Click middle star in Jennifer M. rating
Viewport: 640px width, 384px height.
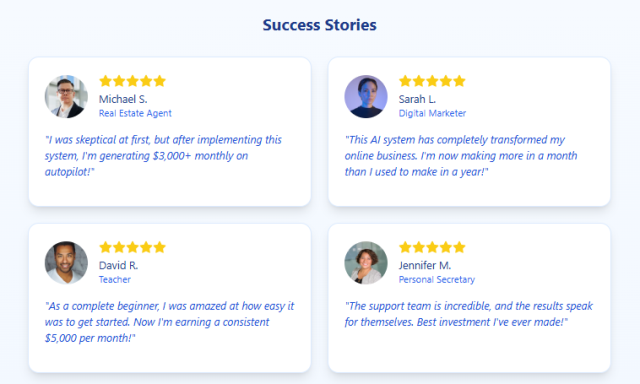click(432, 247)
